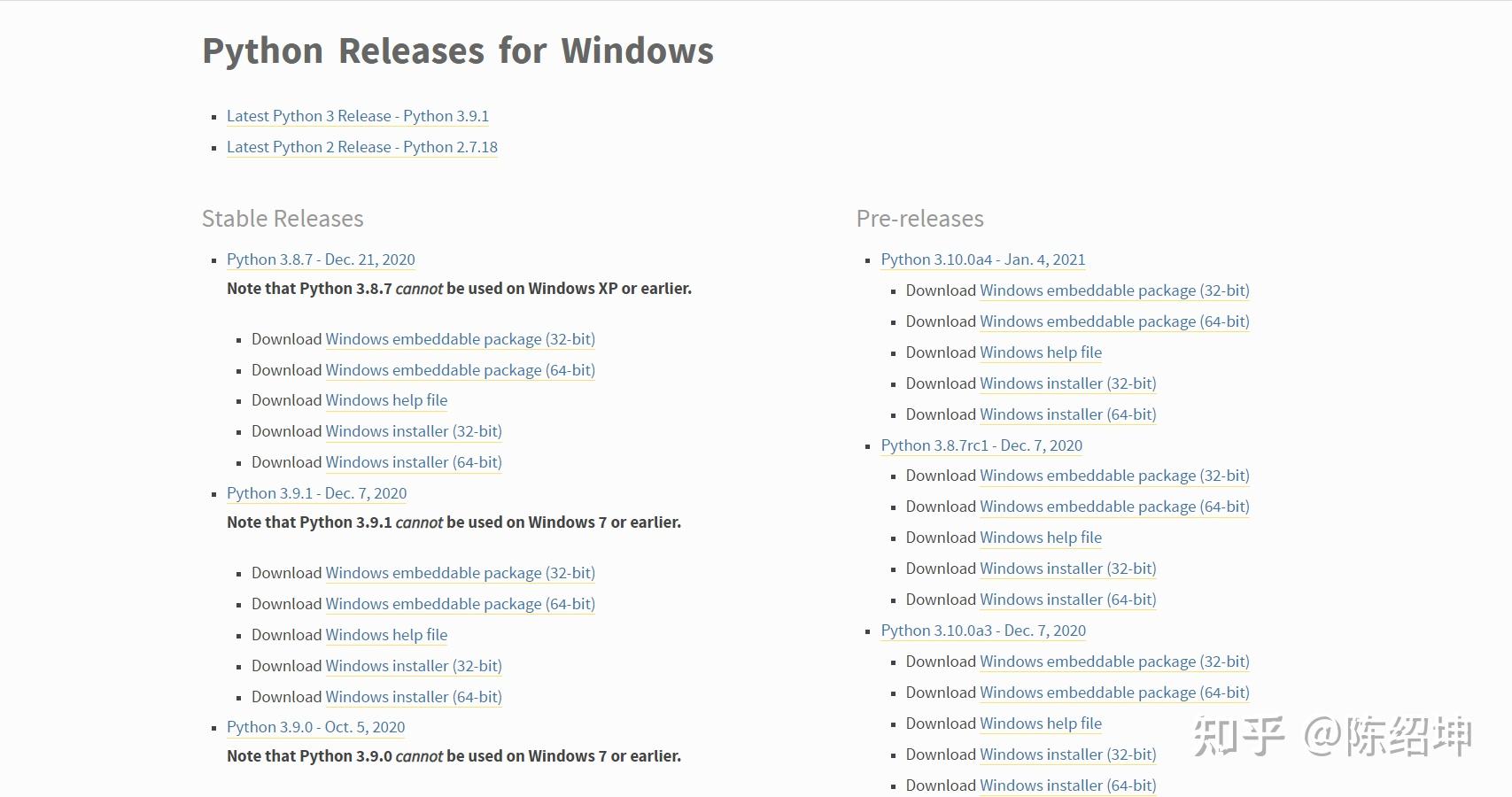Download Python 3.10.0a3 Windows installer (64-bit)
1512x797 pixels.
(x=1067, y=785)
